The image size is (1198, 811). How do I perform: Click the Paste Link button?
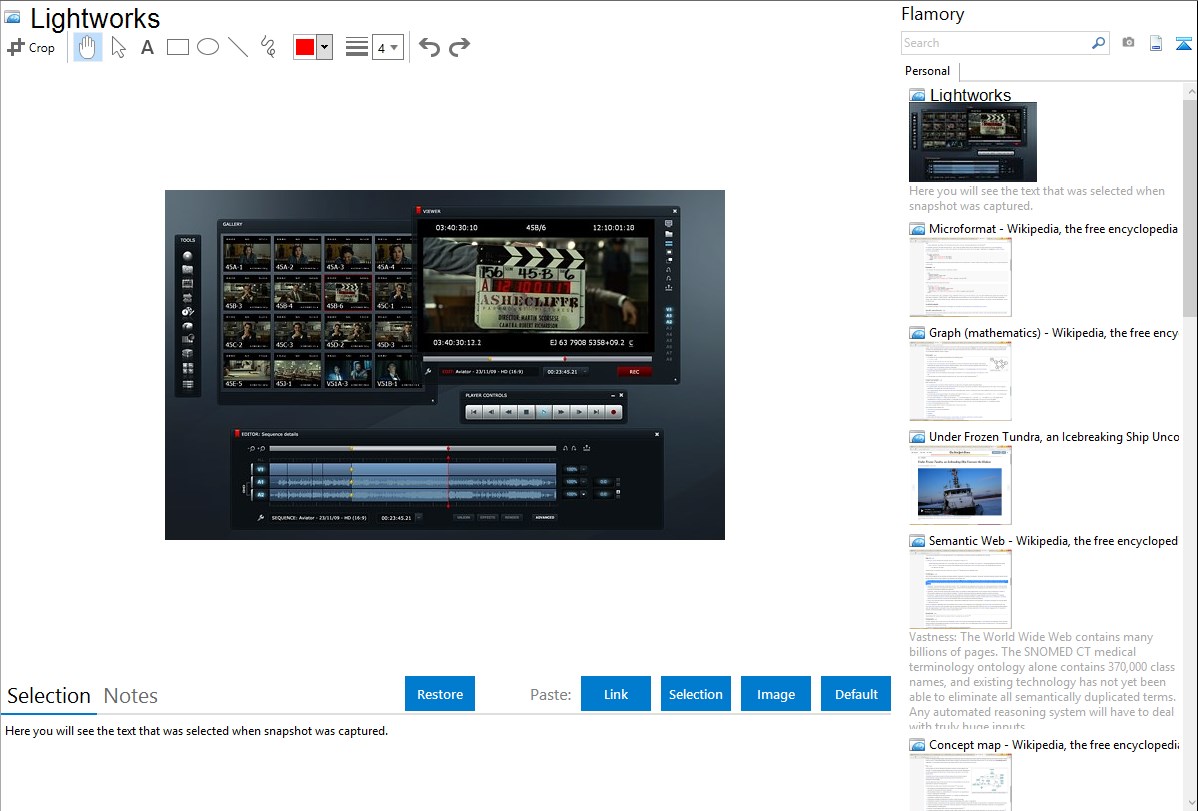click(615, 694)
